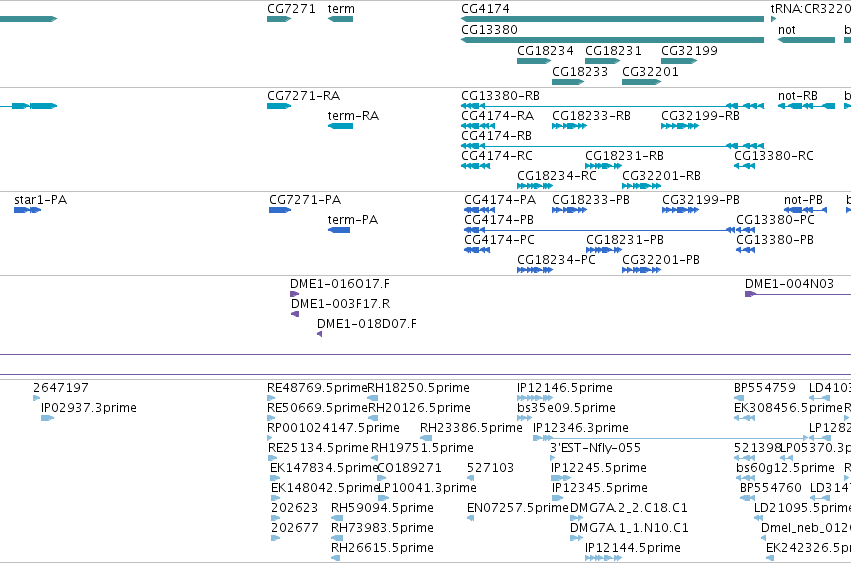This screenshot has height=563, width=851.
Task: Open protein CG13380-PB
Action: tap(774, 240)
